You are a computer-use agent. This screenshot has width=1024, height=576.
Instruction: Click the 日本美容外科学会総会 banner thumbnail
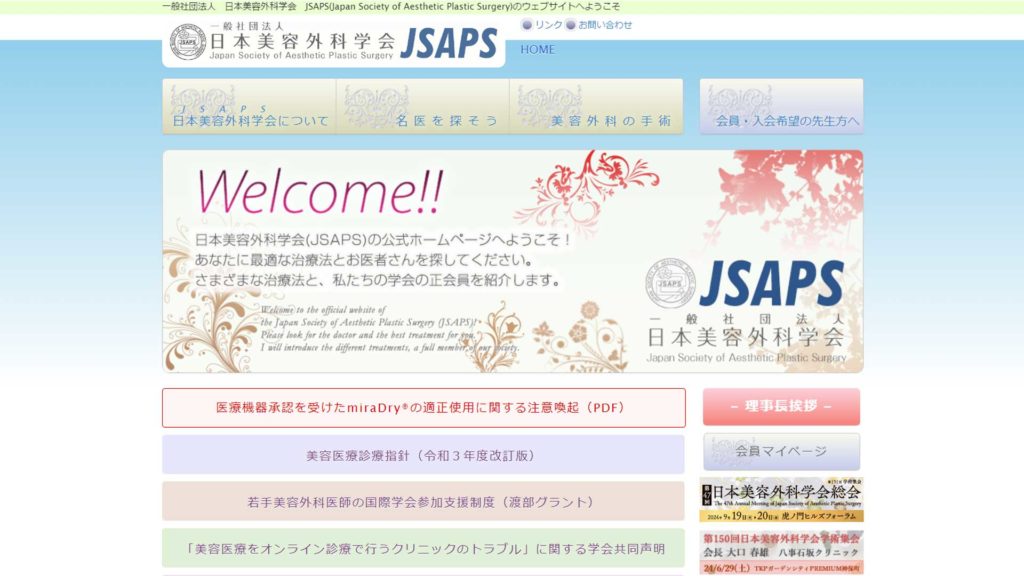(781, 500)
